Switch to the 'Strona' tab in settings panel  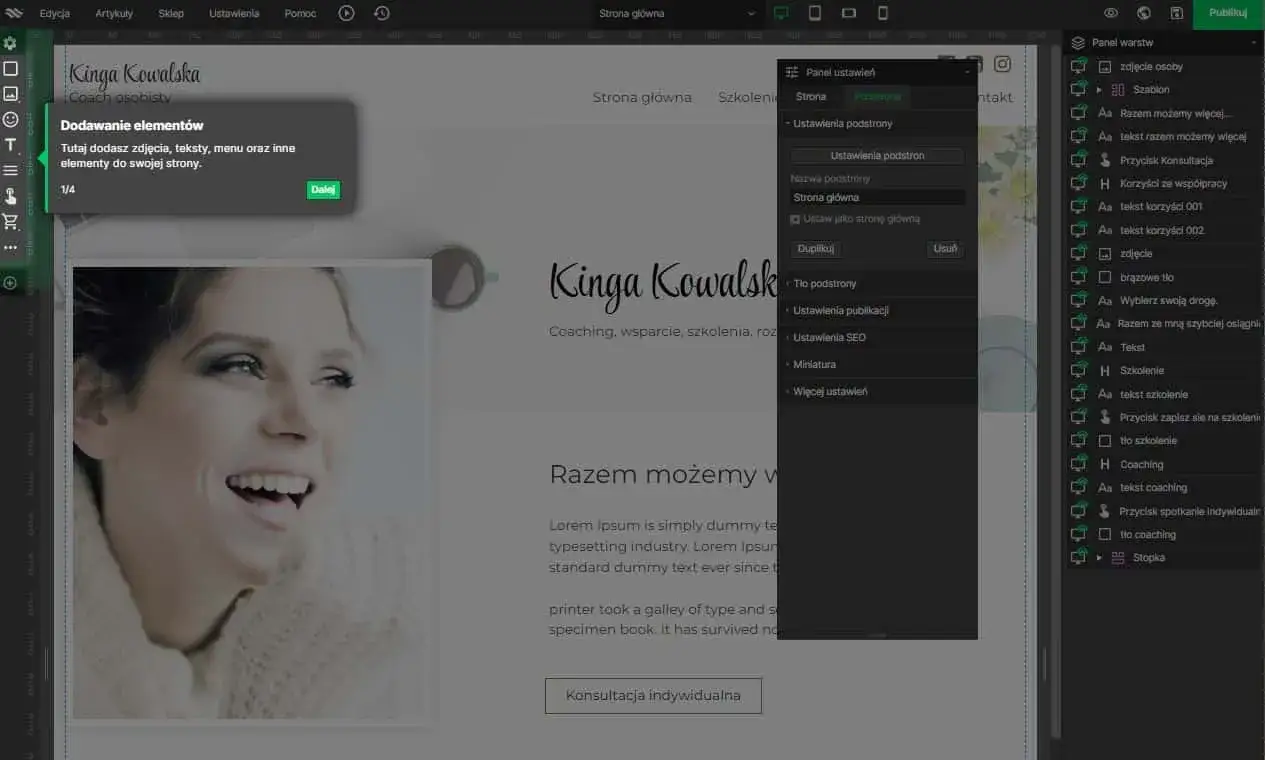tap(812, 97)
